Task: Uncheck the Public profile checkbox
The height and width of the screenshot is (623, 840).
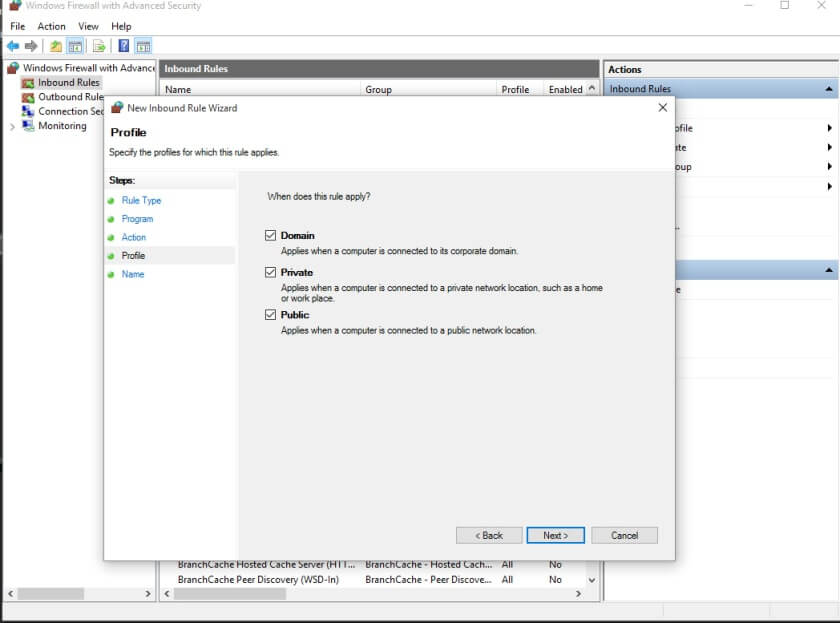Action: [x=270, y=315]
